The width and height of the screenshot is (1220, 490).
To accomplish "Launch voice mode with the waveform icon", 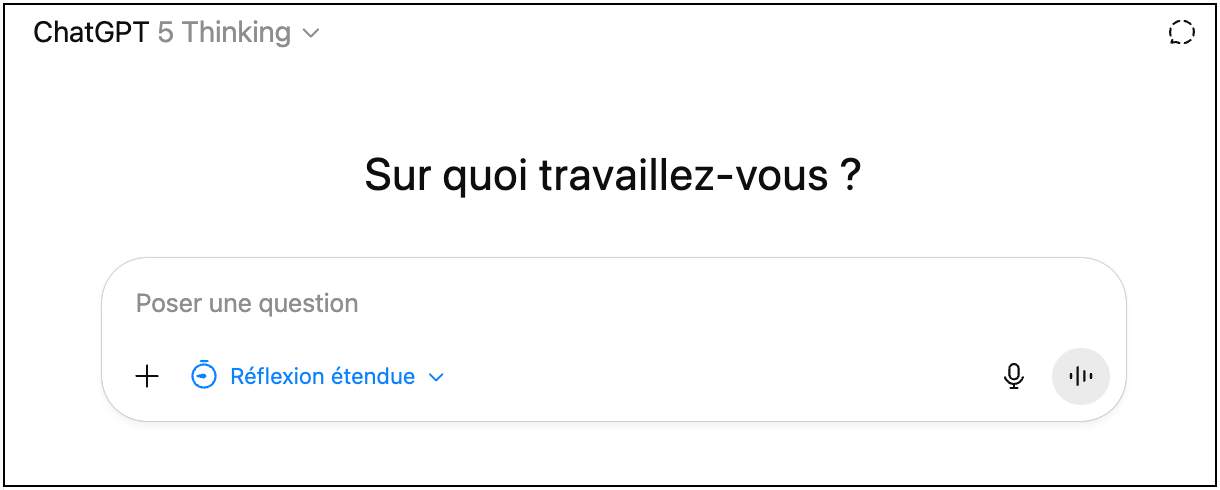I will pyautogui.click(x=1081, y=377).
